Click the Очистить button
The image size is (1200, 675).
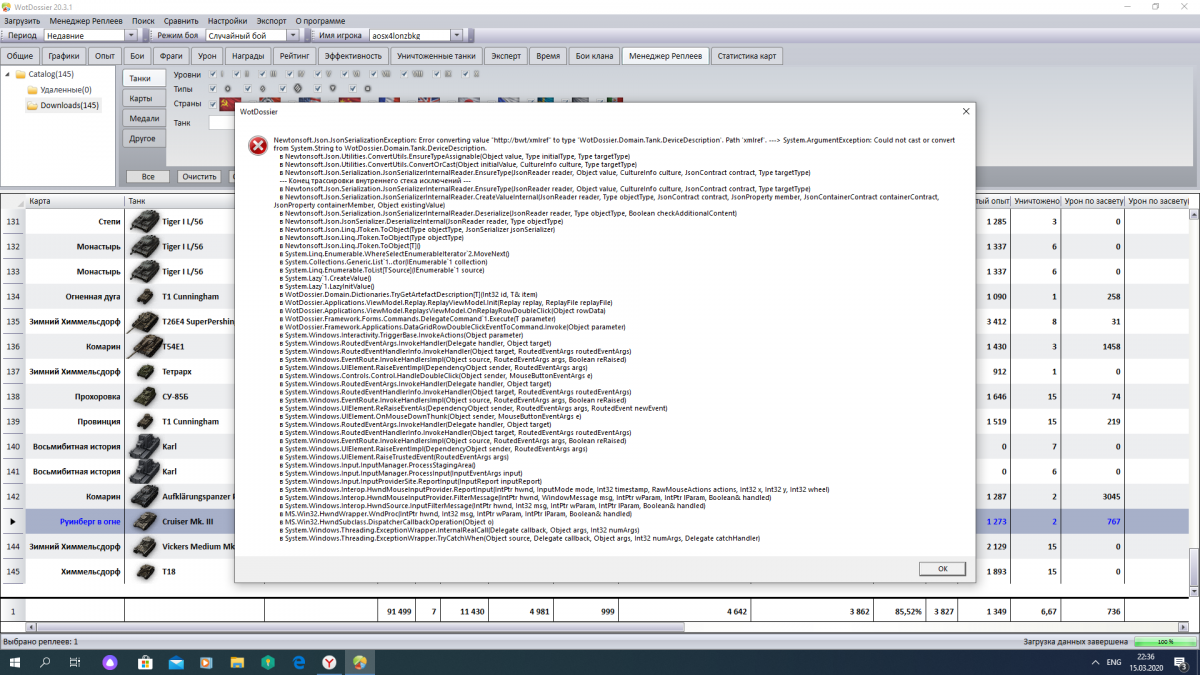point(199,176)
